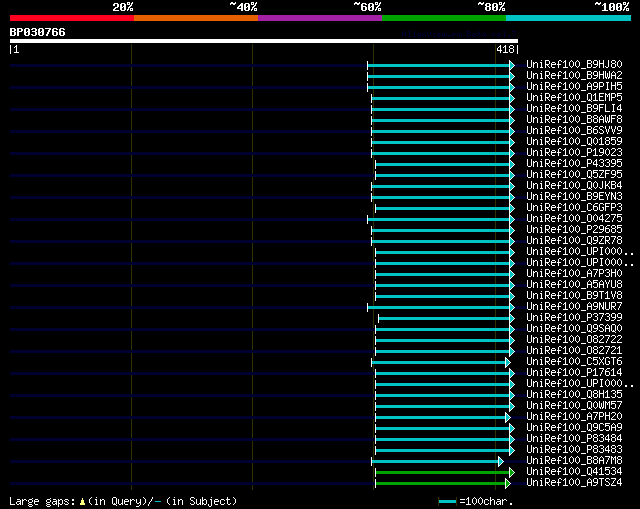Screen dimensions: 640x509
Task: Select the UniRef100_Q5ZF95 label
Action: 574,175
